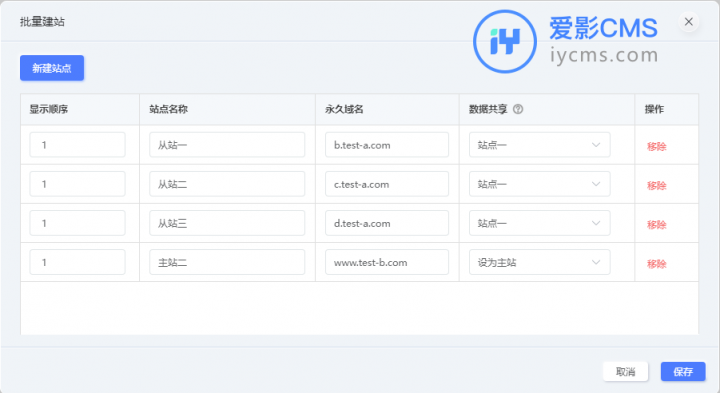Edit the domain field www.test-b.com

[x=387, y=262]
